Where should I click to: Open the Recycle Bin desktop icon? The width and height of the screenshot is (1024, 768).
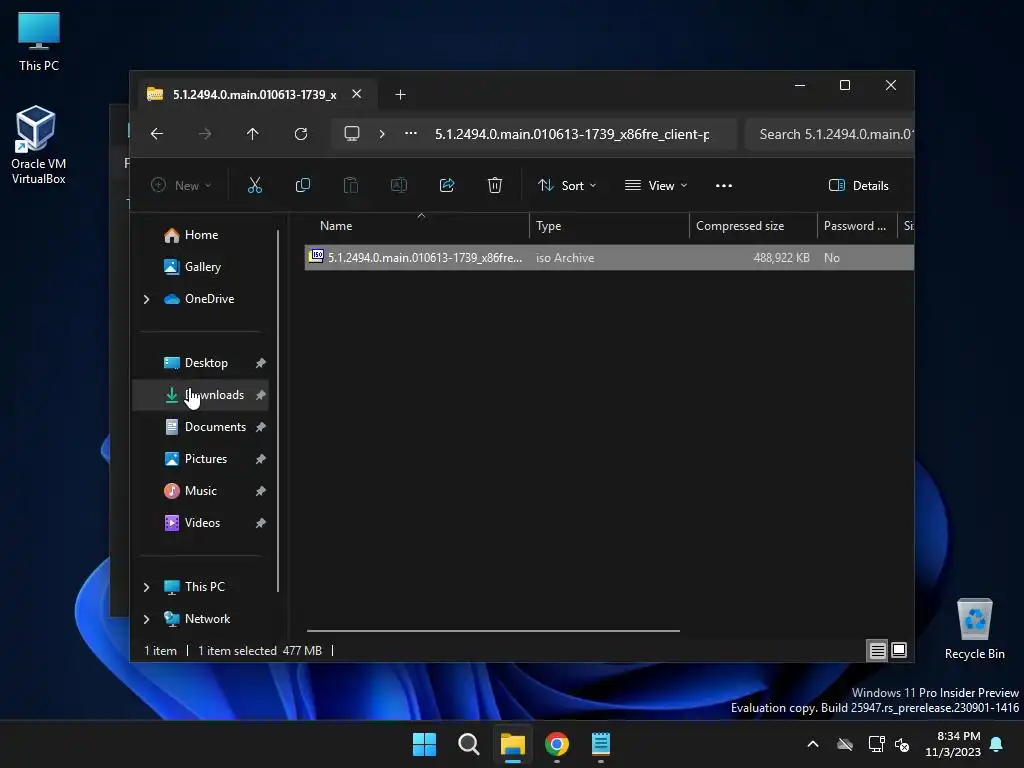974,630
